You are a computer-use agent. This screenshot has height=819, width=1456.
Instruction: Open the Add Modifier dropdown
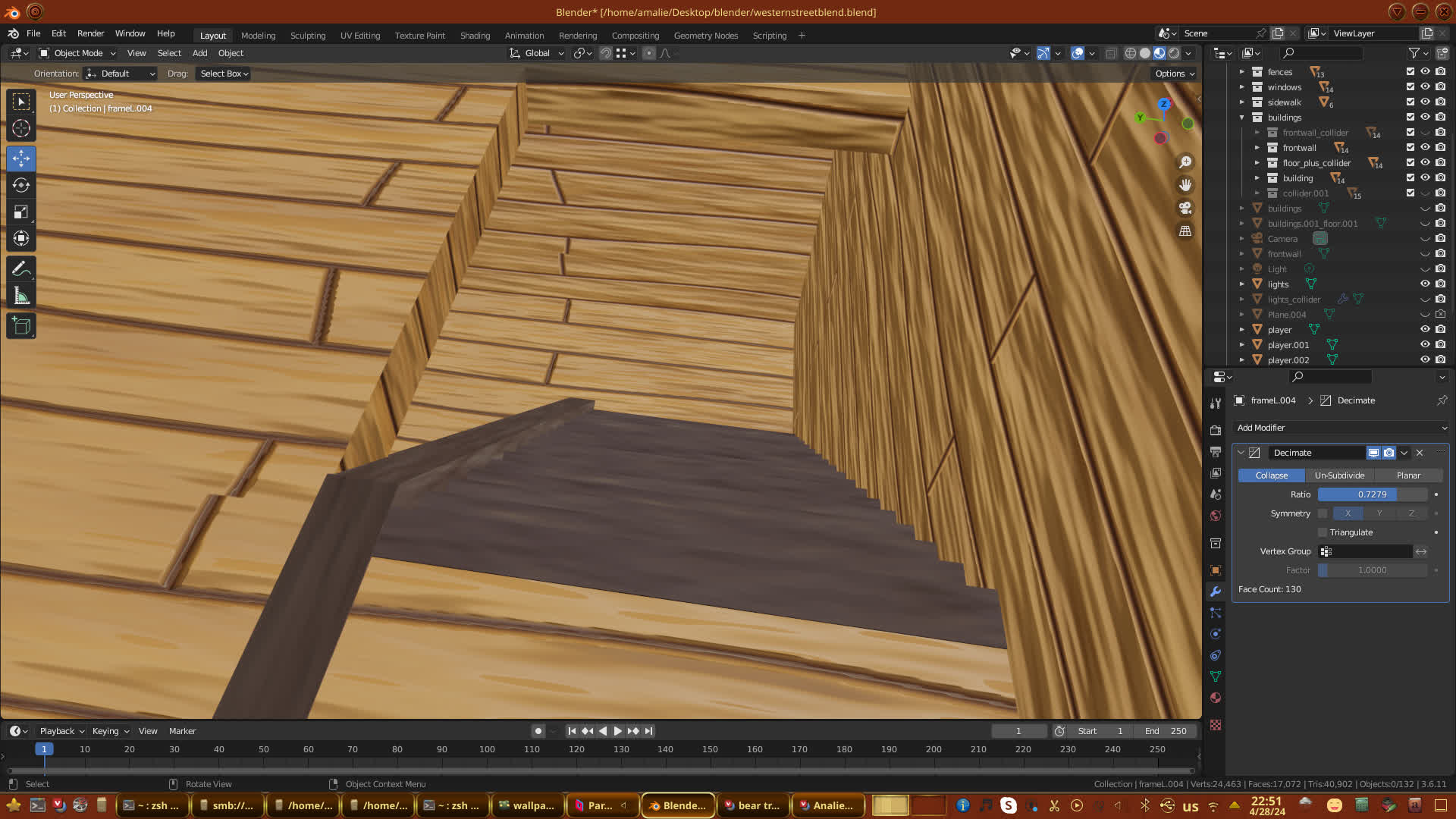[x=1340, y=428]
